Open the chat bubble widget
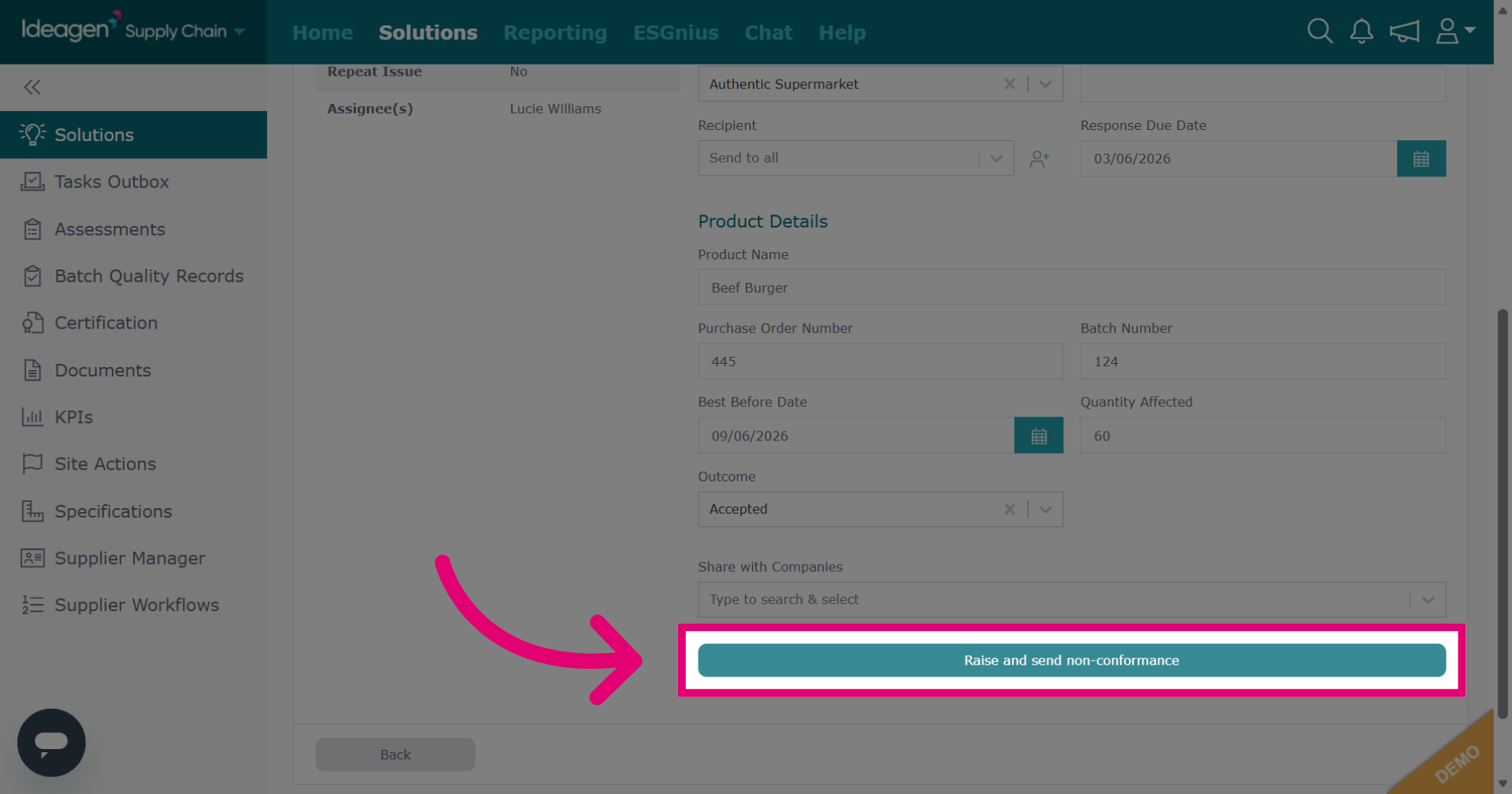The height and width of the screenshot is (794, 1512). point(51,742)
